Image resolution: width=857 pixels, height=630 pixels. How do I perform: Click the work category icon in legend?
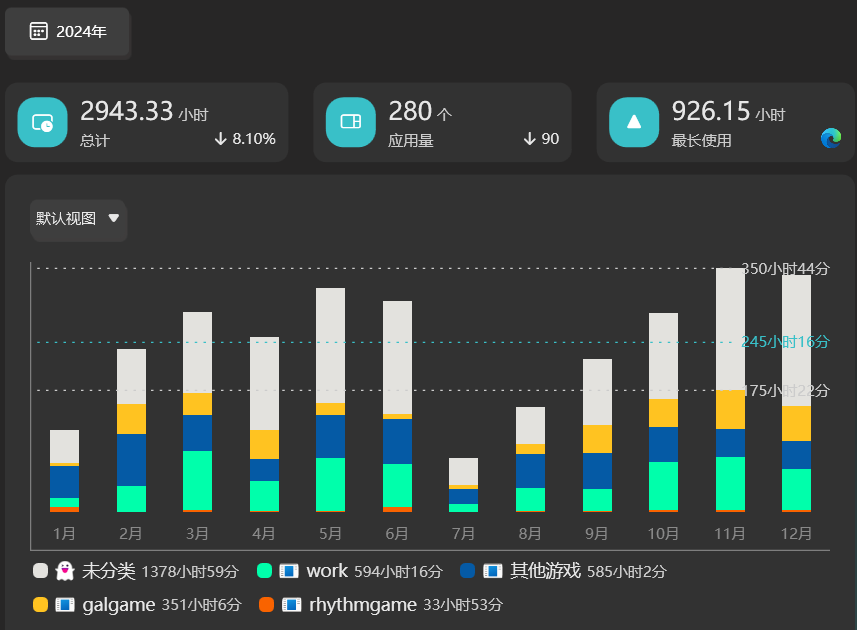click(289, 571)
